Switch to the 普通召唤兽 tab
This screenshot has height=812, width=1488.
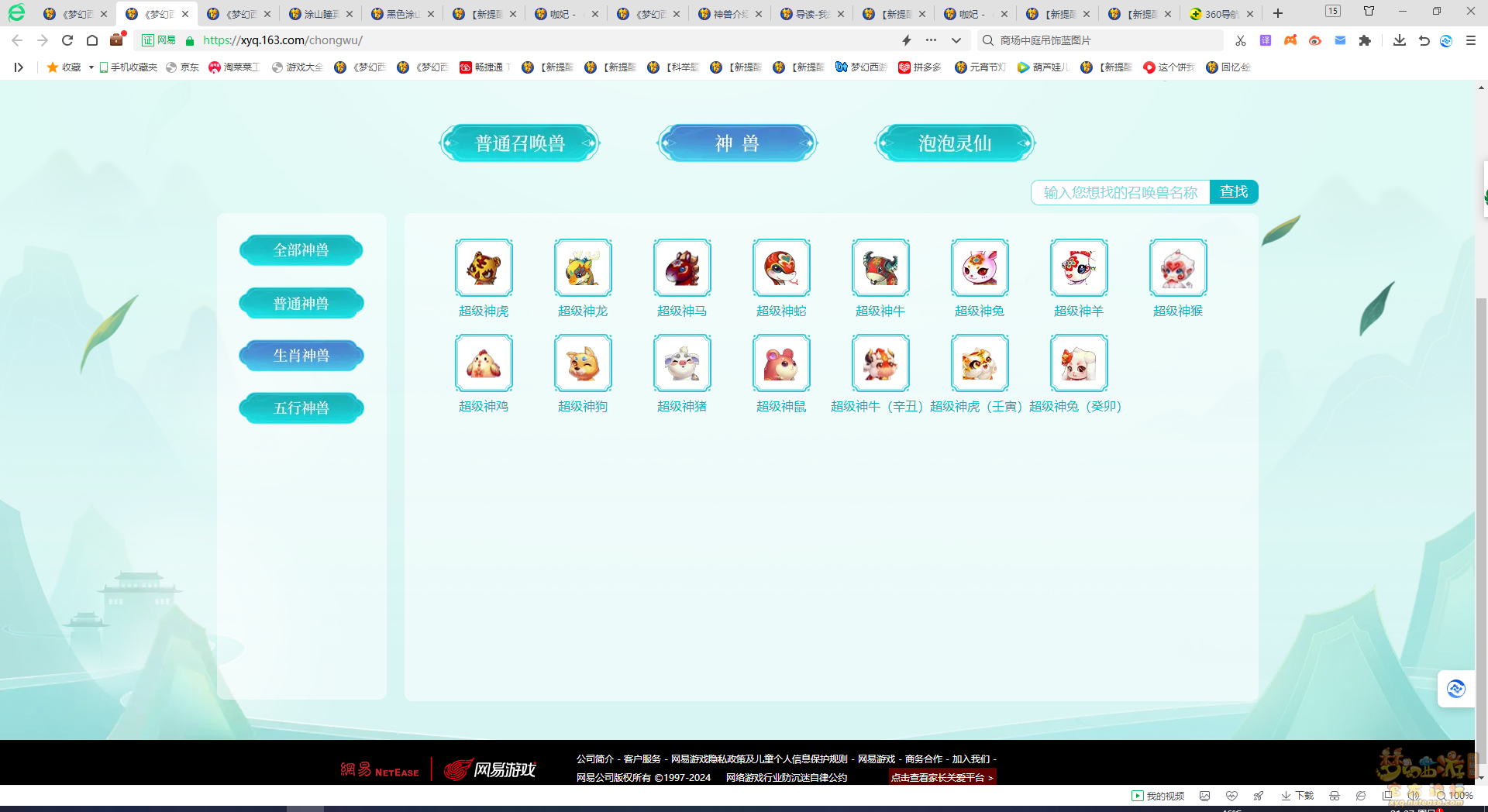[519, 143]
